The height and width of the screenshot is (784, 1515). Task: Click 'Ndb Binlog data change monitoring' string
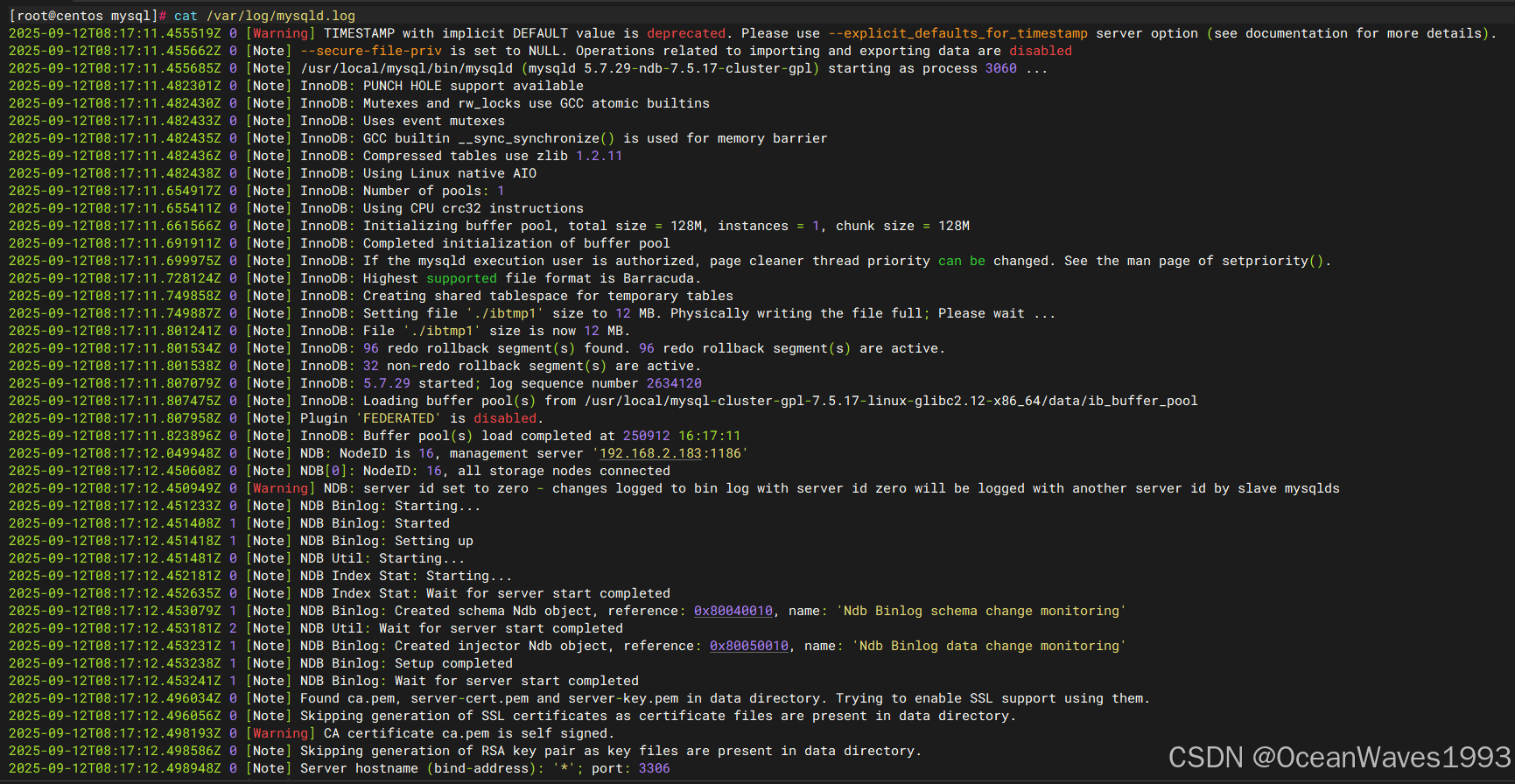(x=990, y=646)
